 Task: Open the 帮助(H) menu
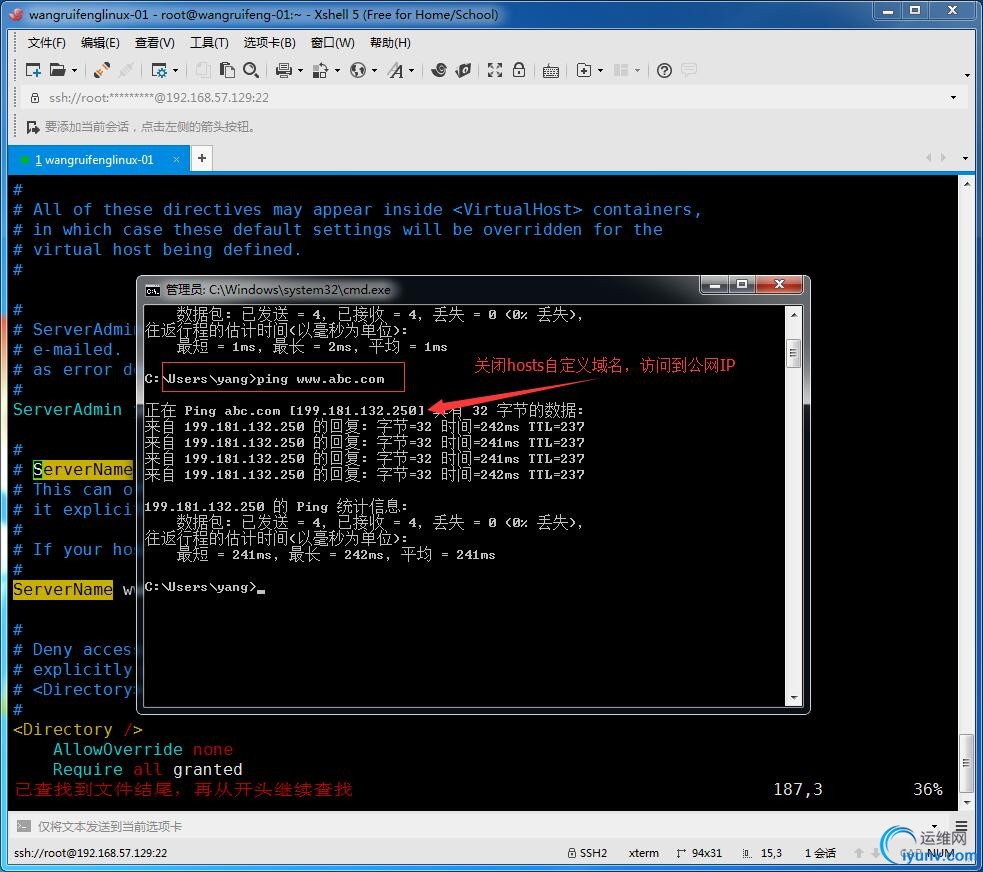pos(391,43)
